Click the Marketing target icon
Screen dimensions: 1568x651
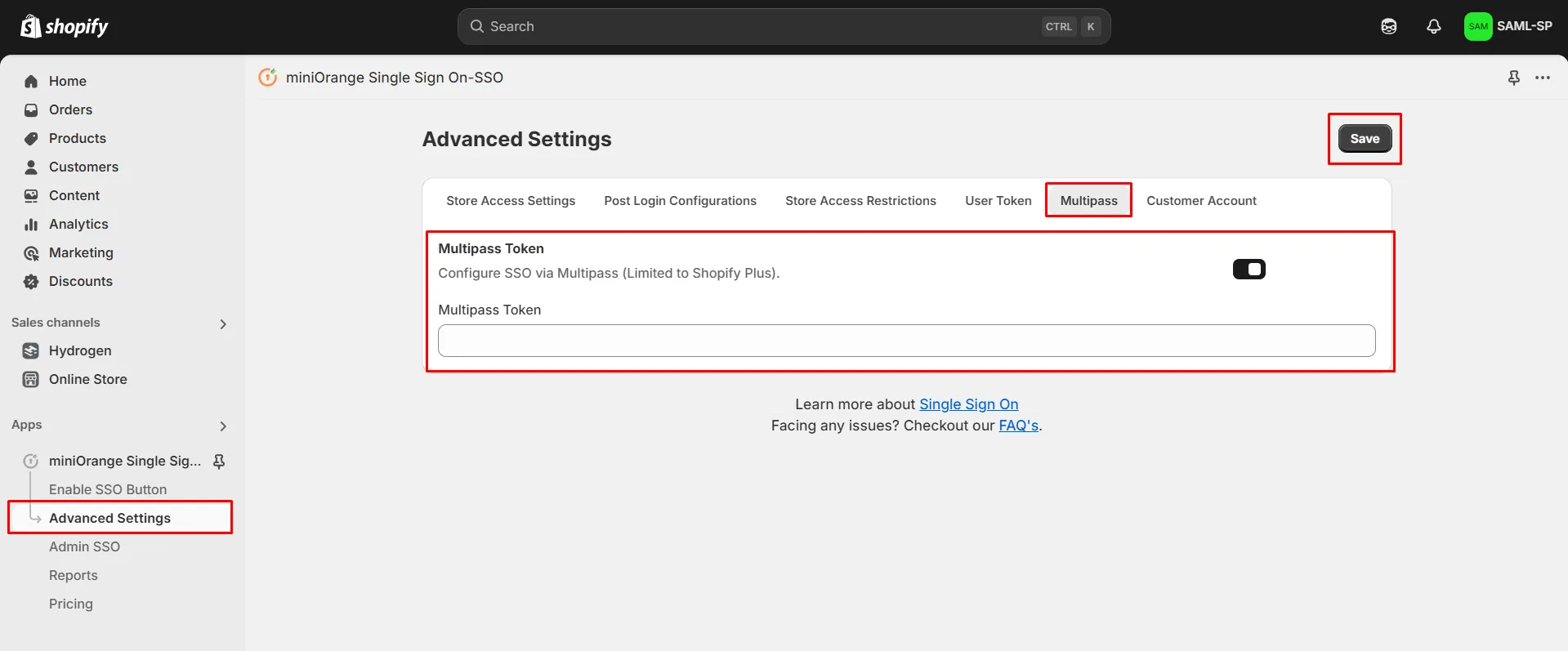point(31,252)
